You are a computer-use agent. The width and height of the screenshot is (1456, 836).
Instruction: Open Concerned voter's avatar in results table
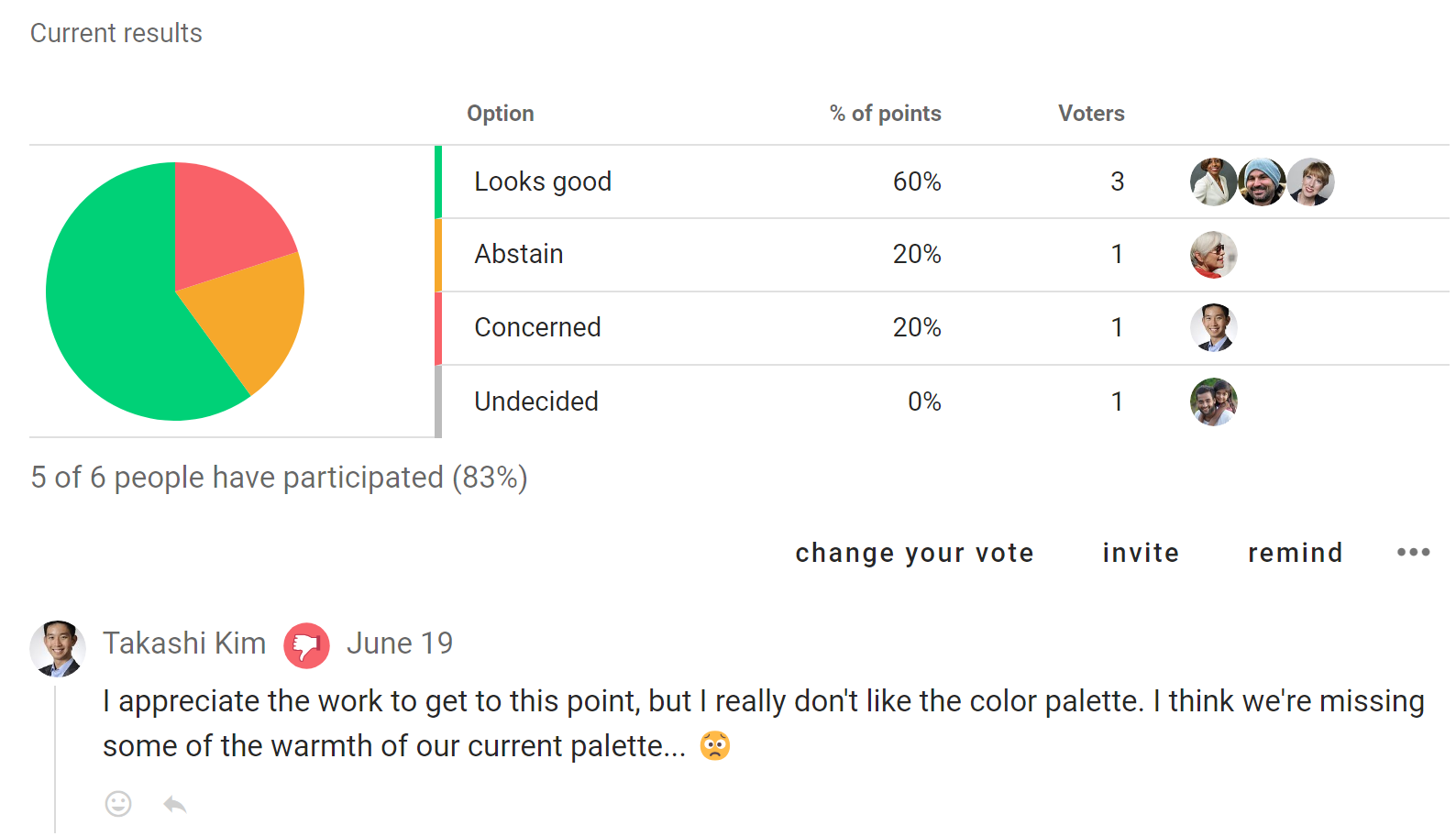pyautogui.click(x=1213, y=328)
